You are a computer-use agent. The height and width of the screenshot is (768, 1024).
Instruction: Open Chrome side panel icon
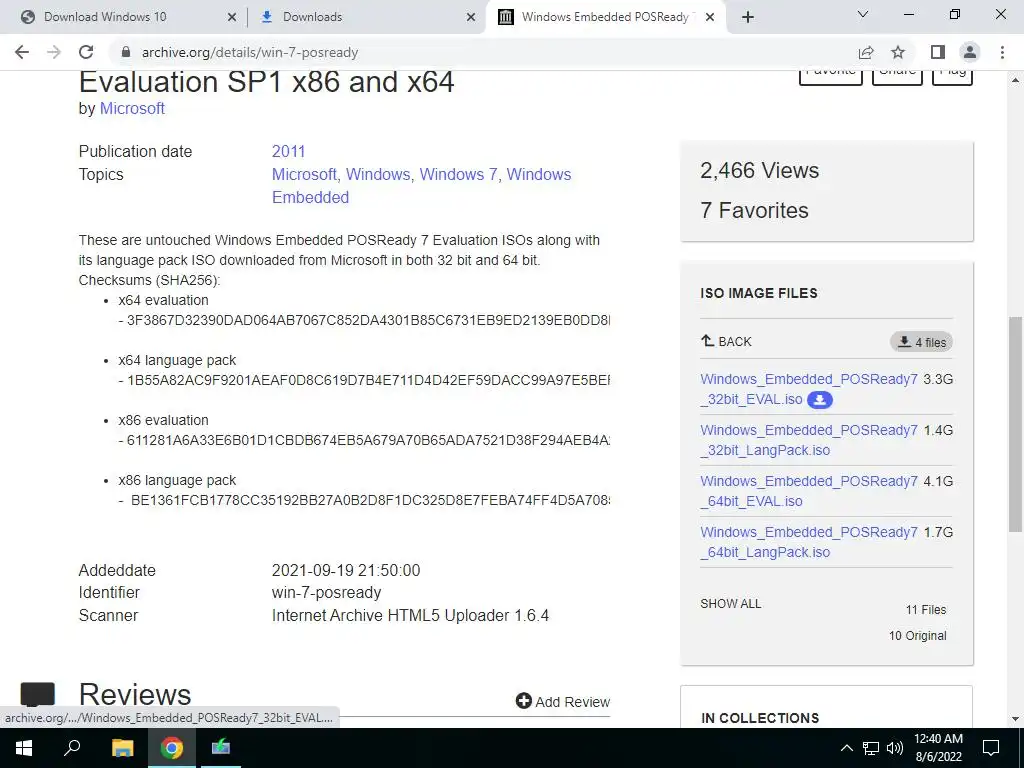[938, 52]
